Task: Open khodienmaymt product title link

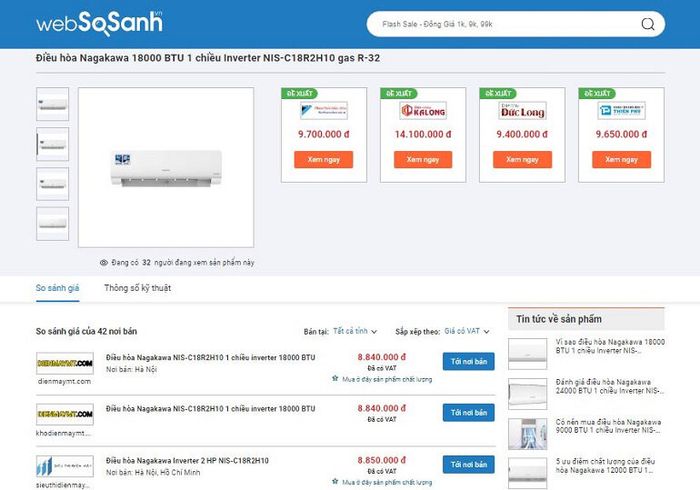Action: (x=210, y=409)
